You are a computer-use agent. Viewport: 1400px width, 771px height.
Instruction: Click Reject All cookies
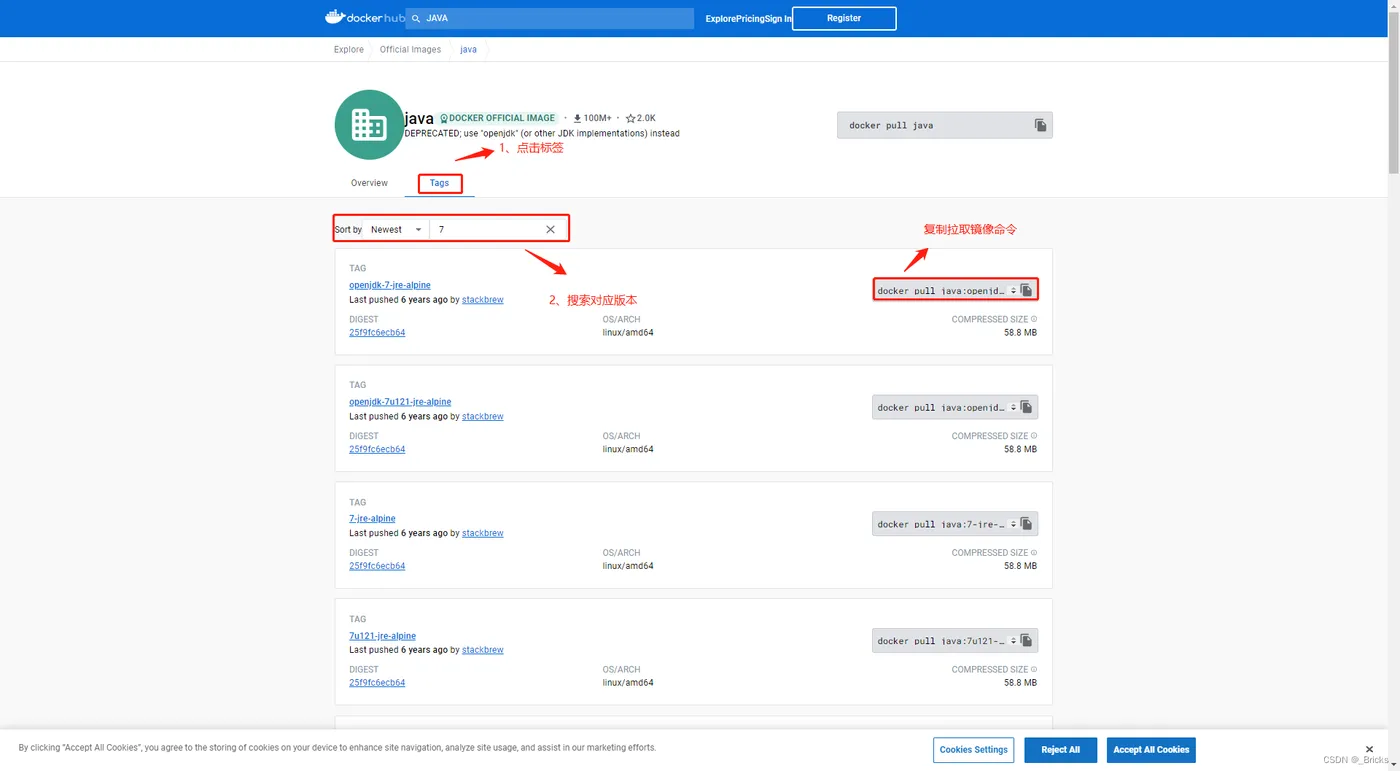pos(1060,750)
